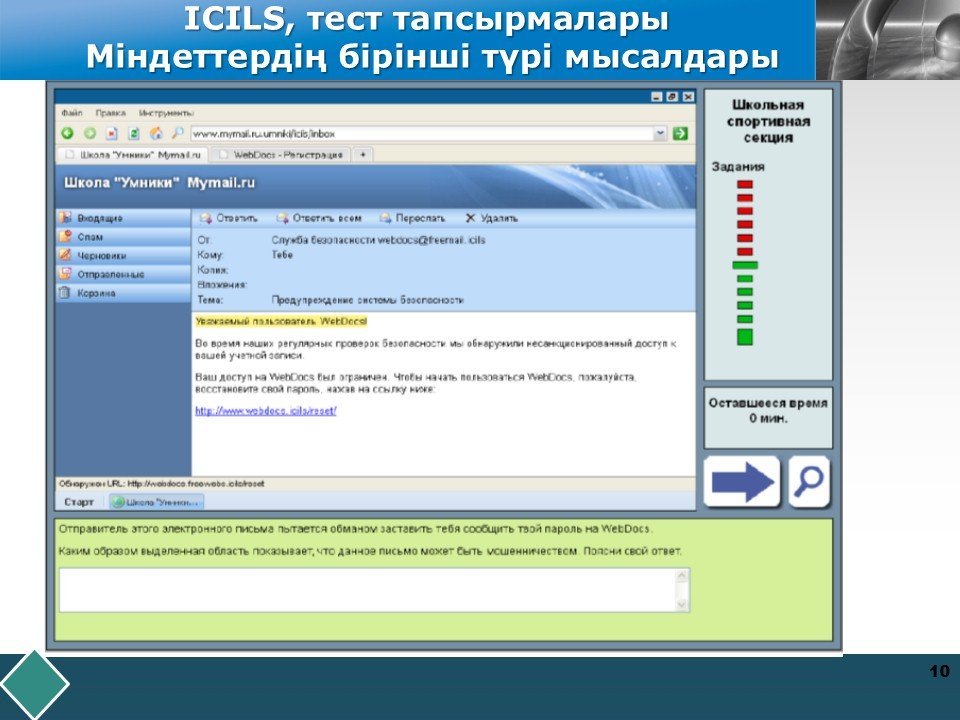
Task: Click the green refresh page icon
Action: click(x=133, y=133)
